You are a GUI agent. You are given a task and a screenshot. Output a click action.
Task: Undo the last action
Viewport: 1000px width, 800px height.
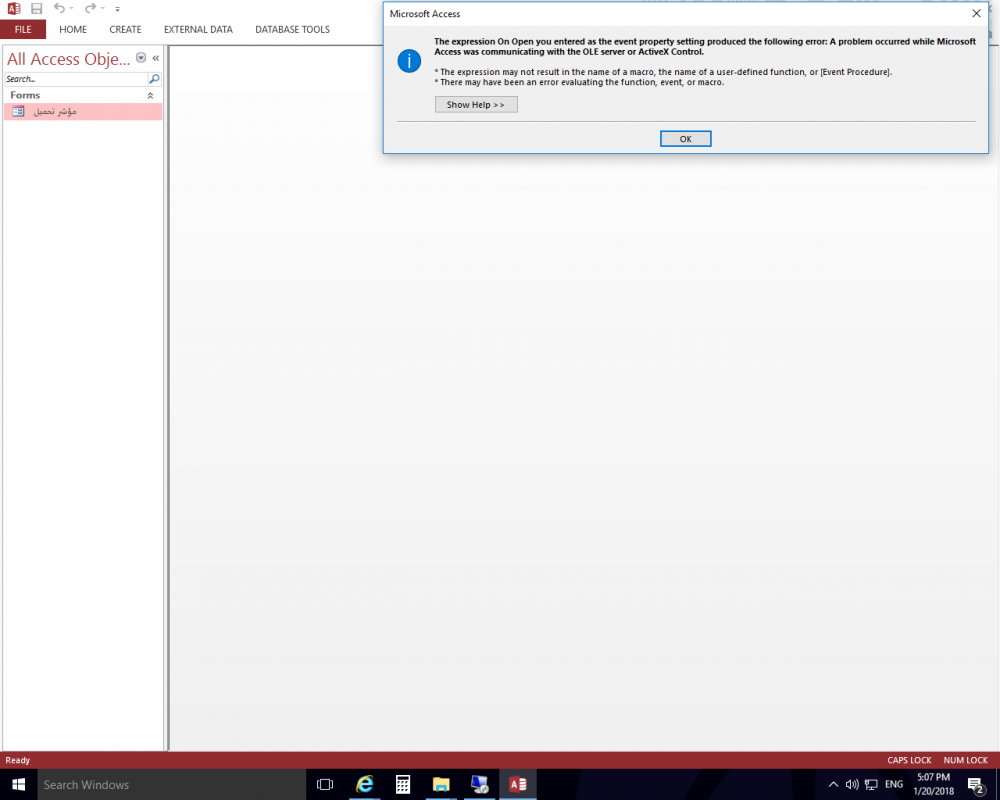(59, 8)
